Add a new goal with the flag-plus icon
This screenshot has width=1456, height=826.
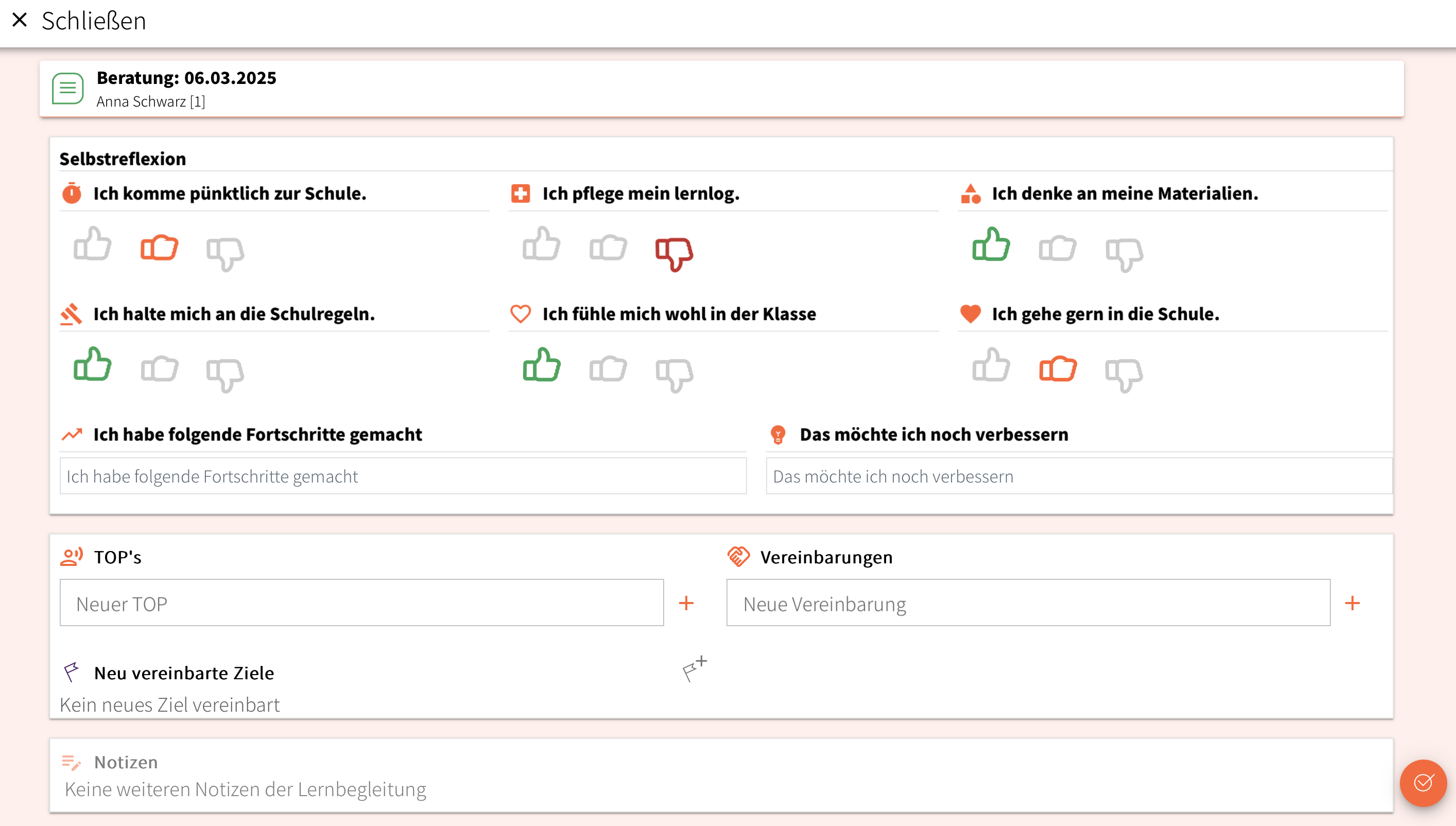pos(694,669)
